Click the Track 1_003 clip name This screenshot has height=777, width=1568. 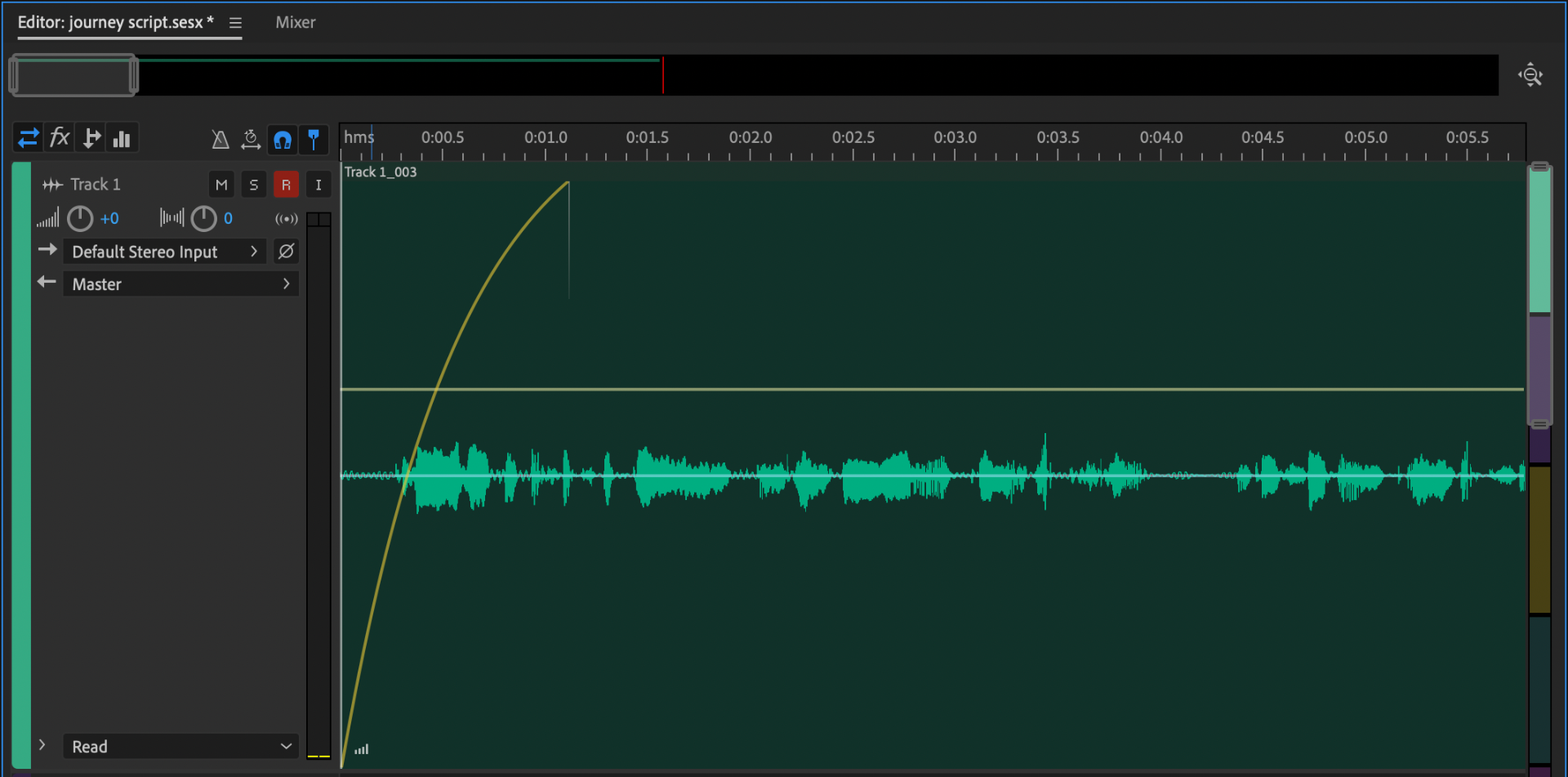click(381, 172)
